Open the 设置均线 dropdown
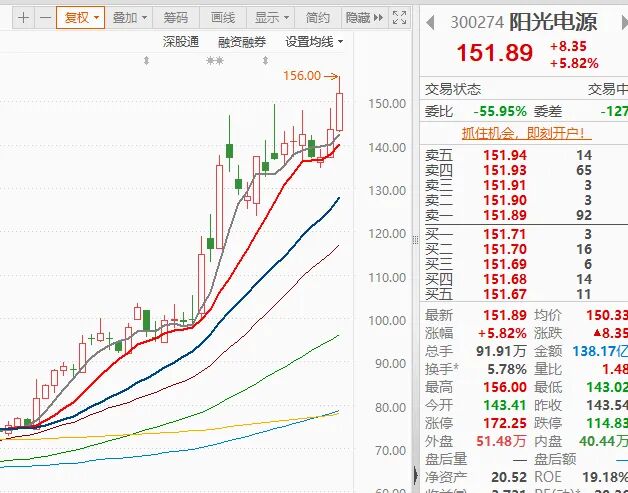The image size is (628, 493). (x=314, y=41)
